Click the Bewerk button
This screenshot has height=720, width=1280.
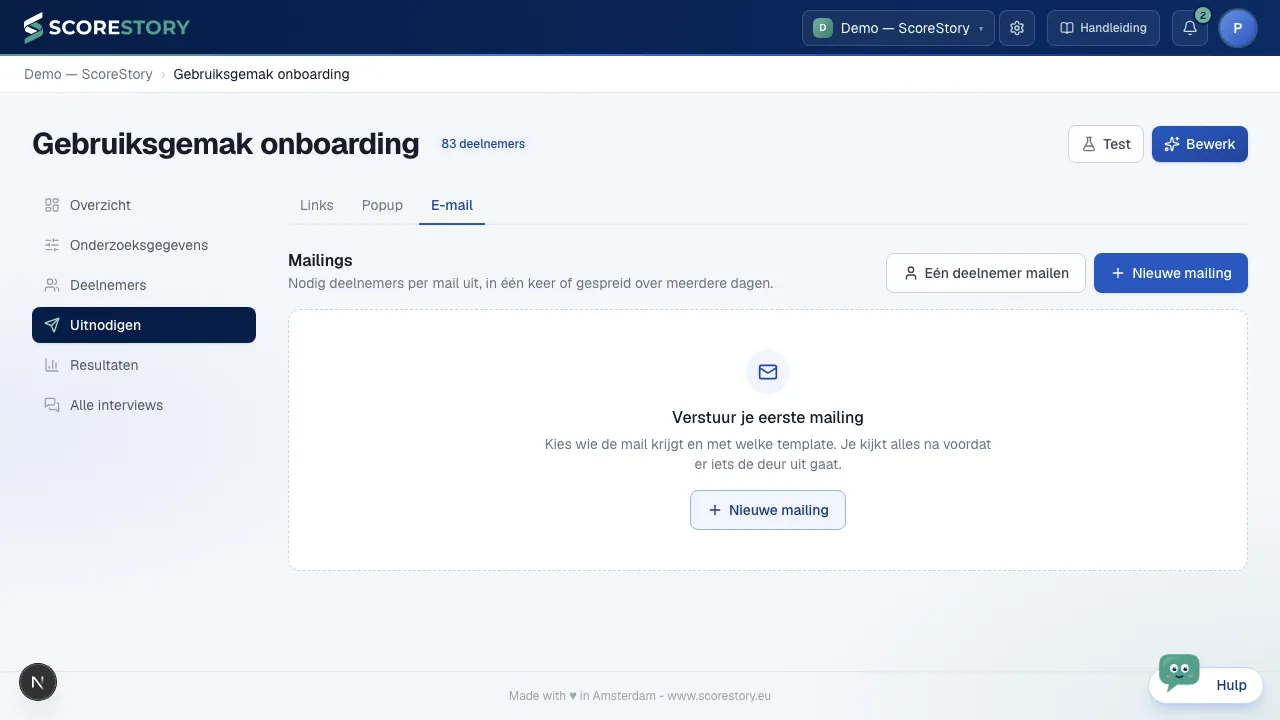pos(1200,144)
